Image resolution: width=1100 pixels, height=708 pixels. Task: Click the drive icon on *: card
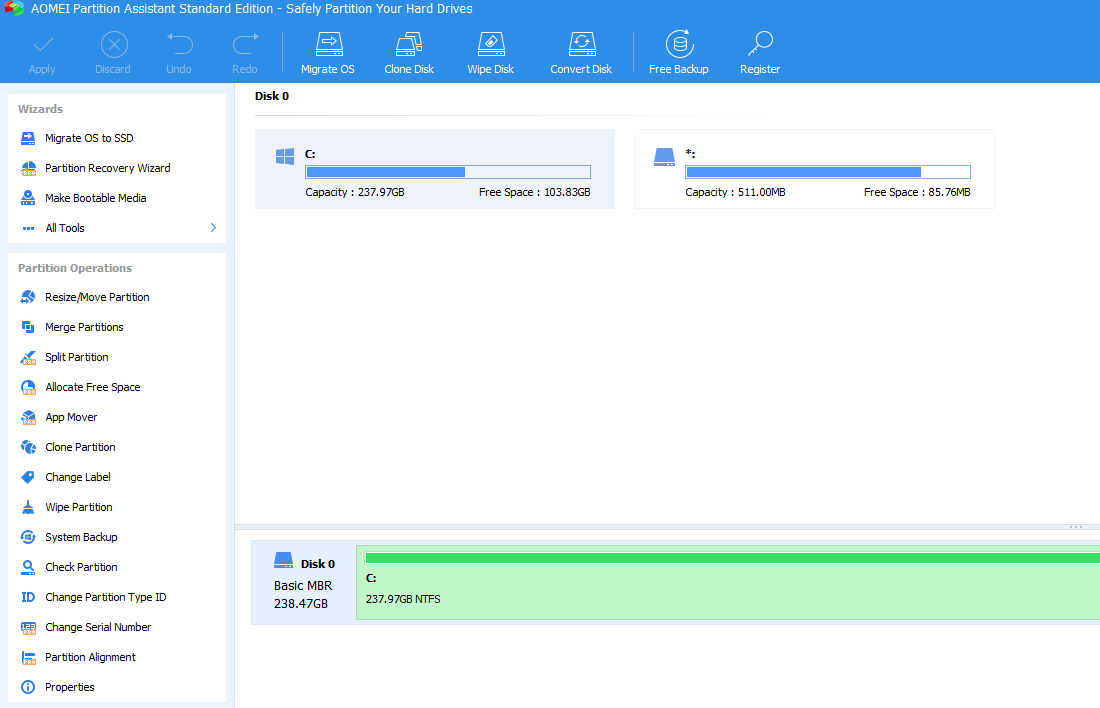(664, 156)
